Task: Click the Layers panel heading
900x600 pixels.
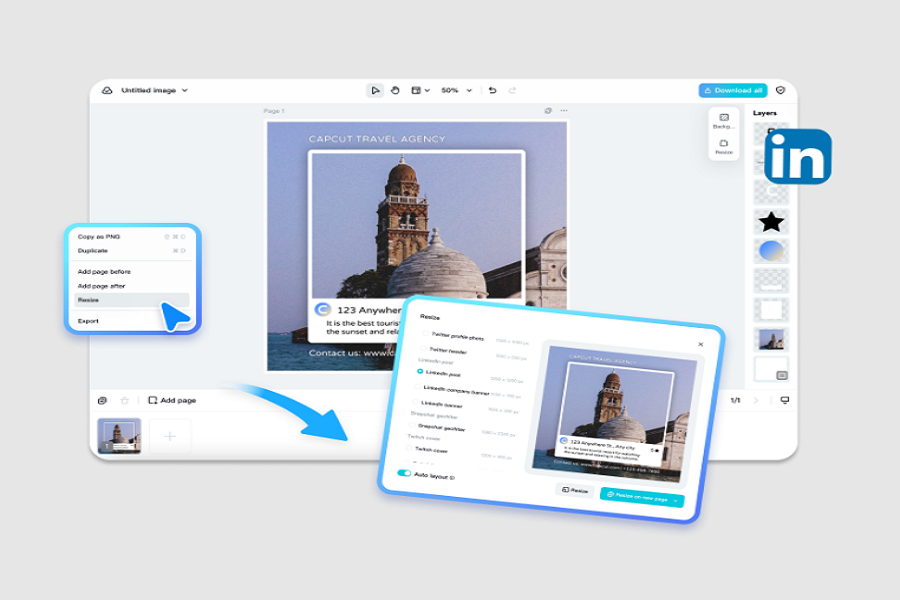Action: (765, 113)
